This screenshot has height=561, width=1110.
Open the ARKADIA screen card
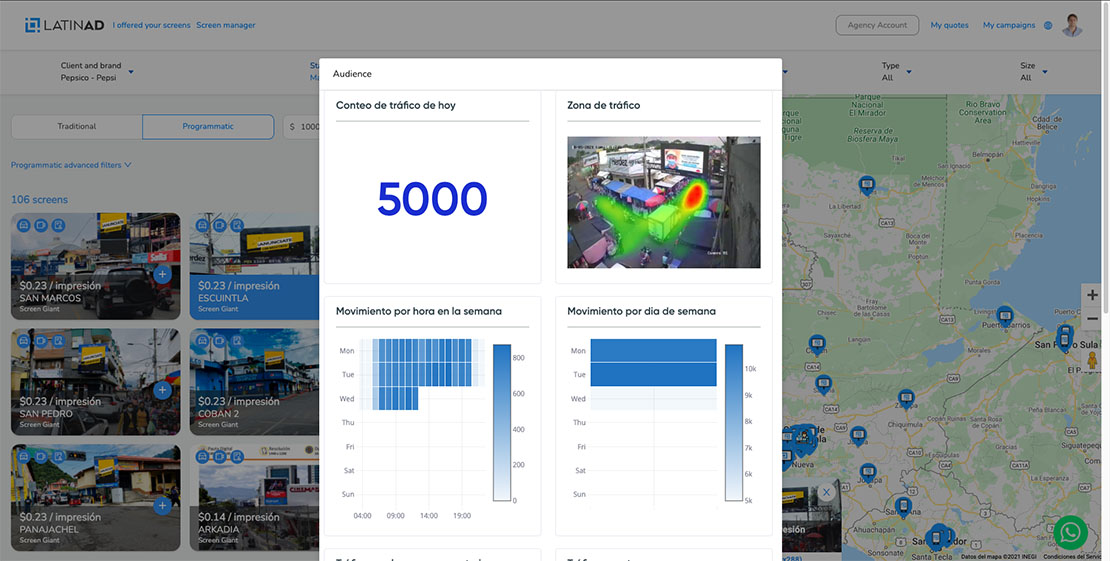253,498
